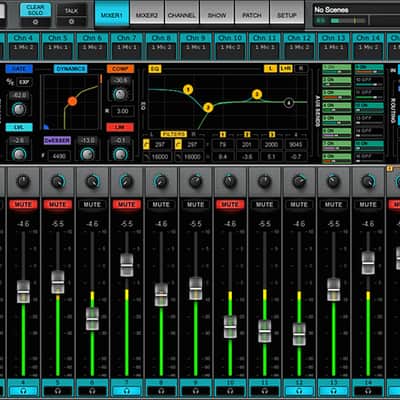Image resolution: width=400 pixels, height=400 pixels.
Task: Select EQ band 3 node on the graph
Action: point(257,94)
